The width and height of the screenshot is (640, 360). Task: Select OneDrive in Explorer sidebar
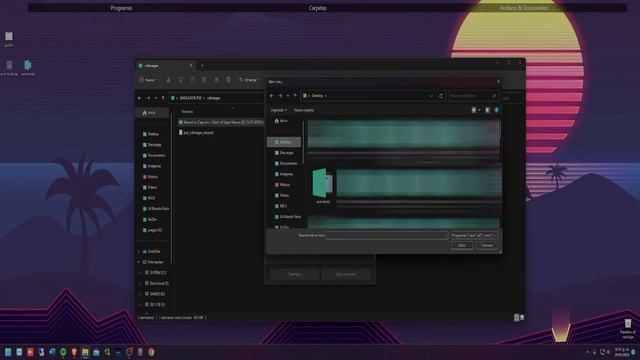[151, 251]
